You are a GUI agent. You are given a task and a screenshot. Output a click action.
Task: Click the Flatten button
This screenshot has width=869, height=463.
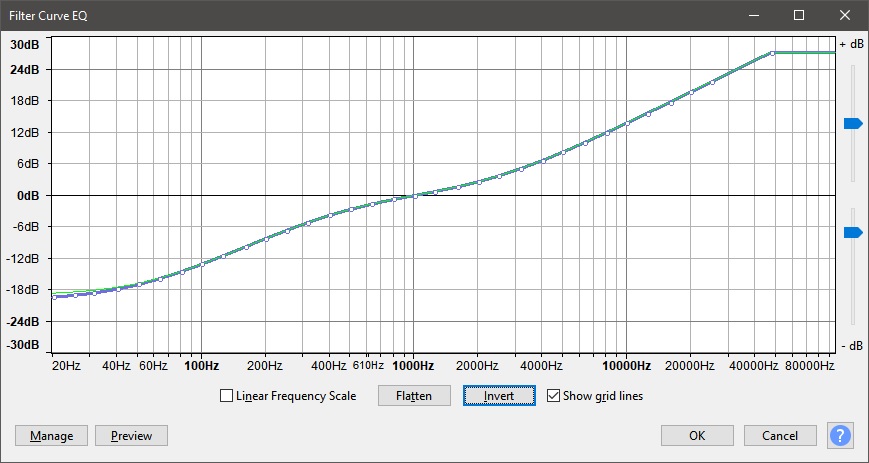(414, 396)
